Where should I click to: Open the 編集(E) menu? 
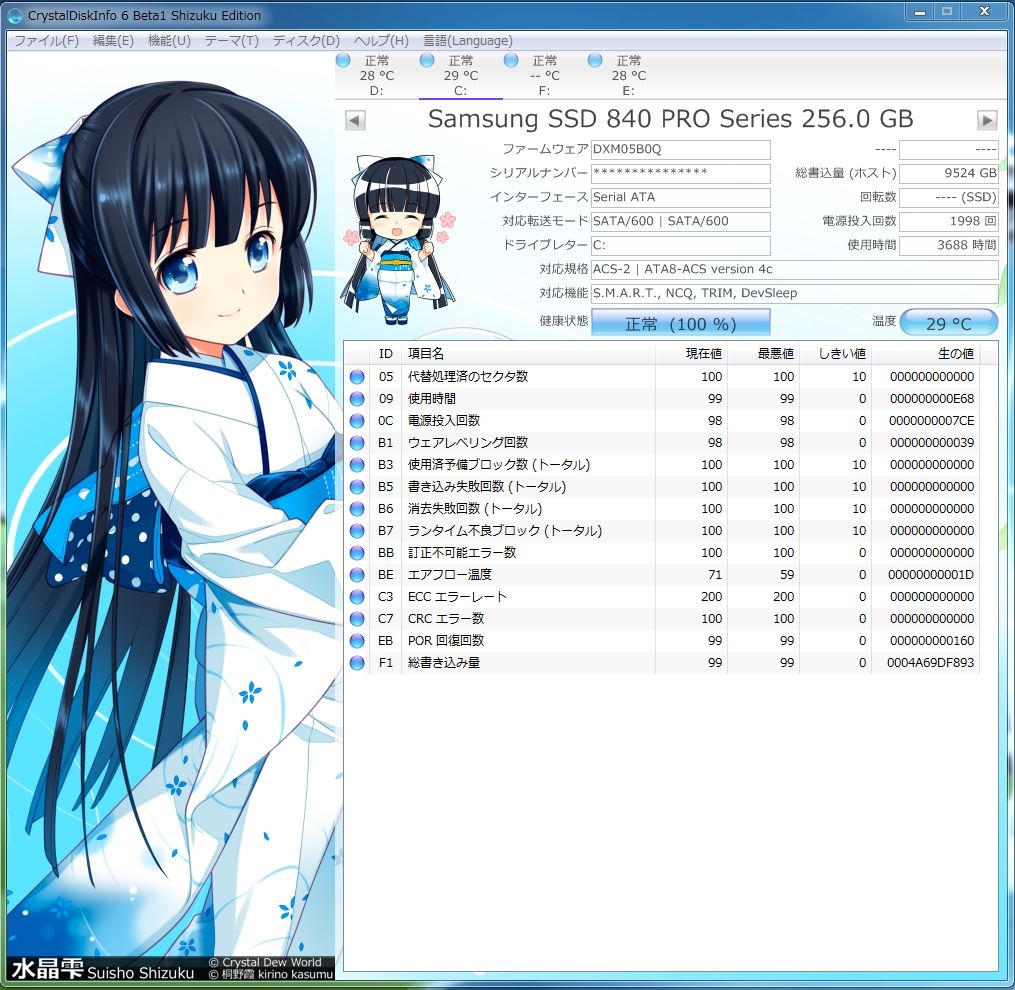(113, 41)
